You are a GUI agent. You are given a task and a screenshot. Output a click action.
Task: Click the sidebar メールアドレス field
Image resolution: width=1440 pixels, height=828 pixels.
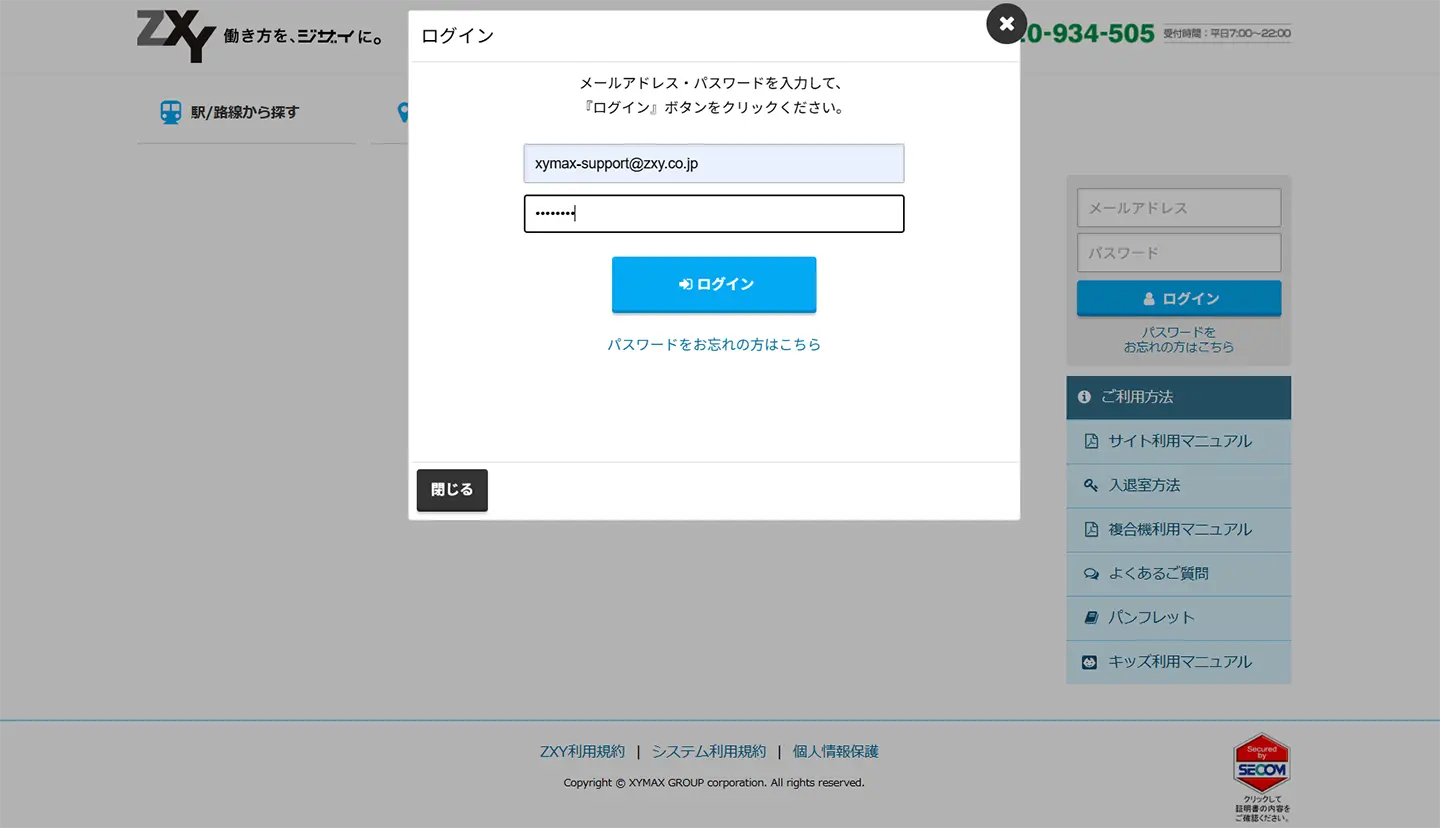click(x=1178, y=207)
